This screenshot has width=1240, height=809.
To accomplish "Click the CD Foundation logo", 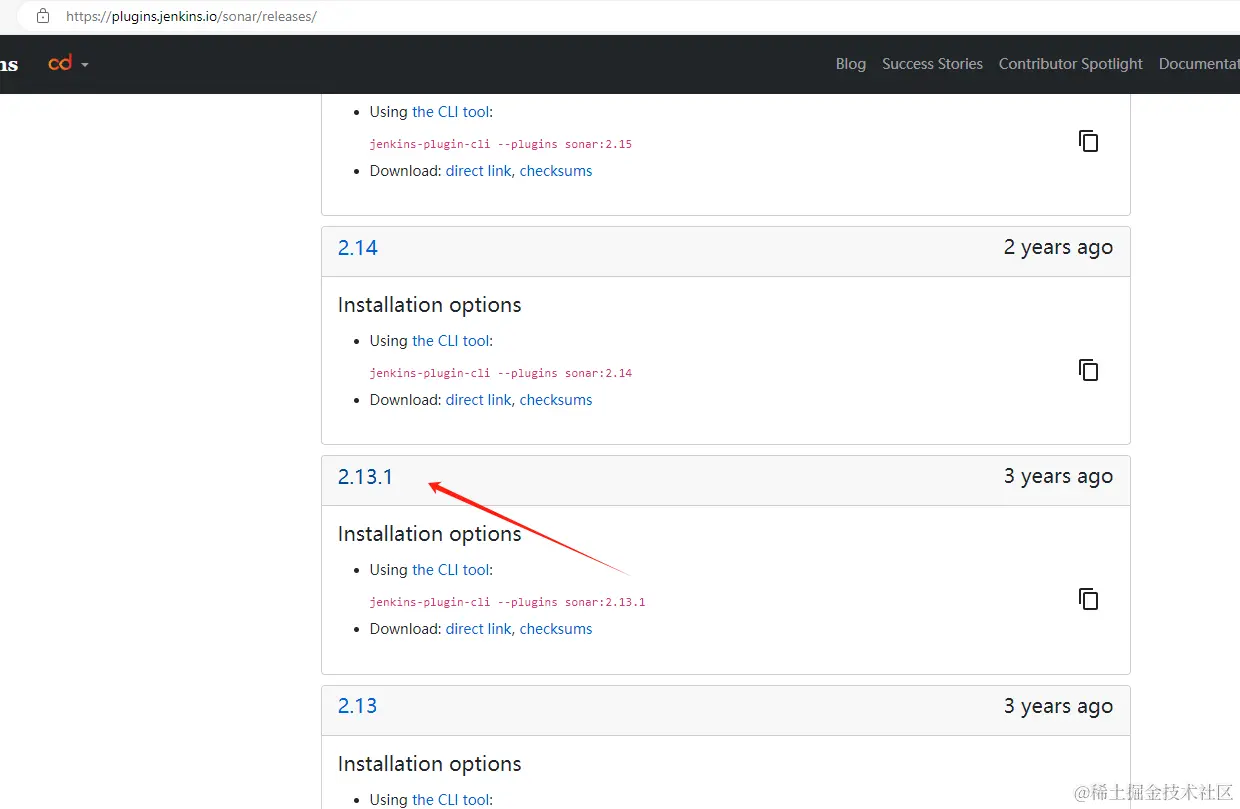I will pyautogui.click(x=60, y=63).
